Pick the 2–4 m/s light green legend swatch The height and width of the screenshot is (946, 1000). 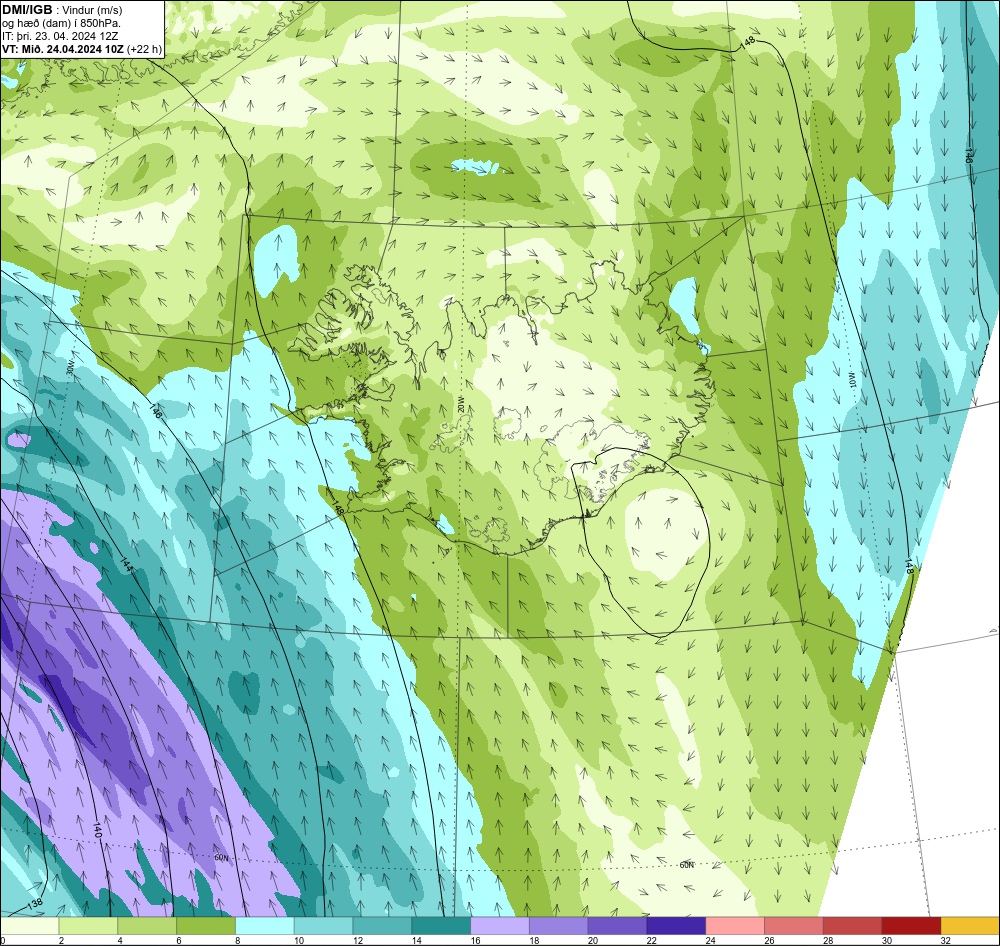(x=88, y=926)
